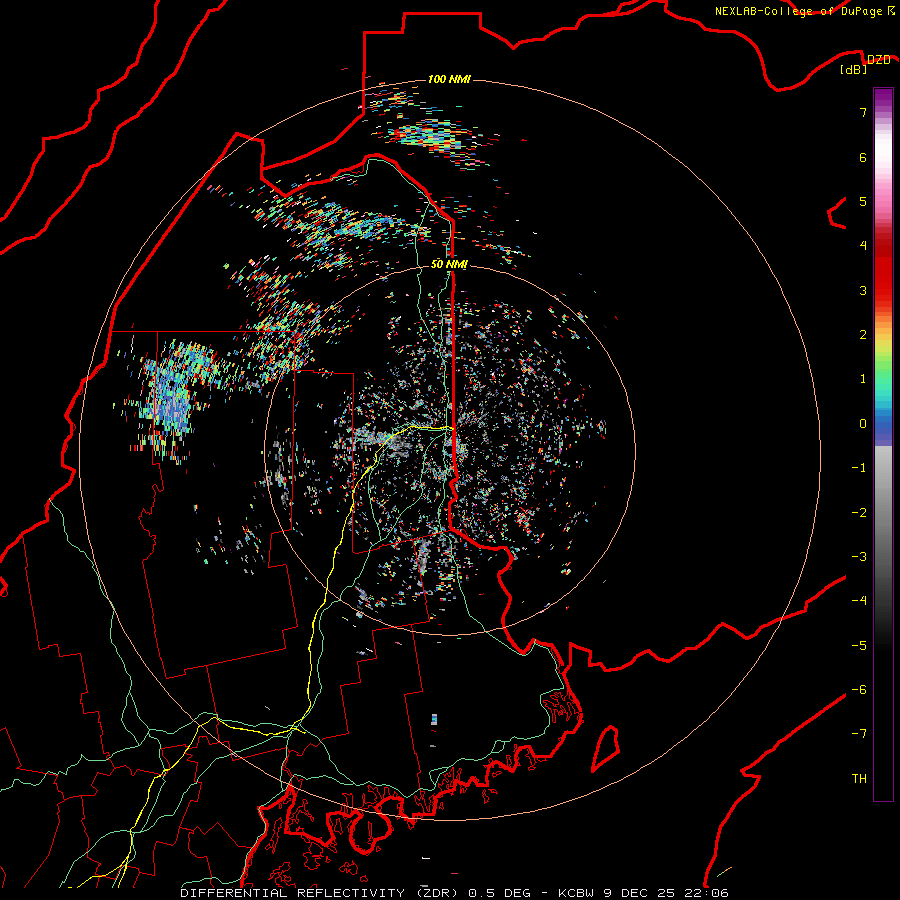Select the 1 value on the color scale
Image resolution: width=900 pixels, height=900 pixels.
(863, 379)
